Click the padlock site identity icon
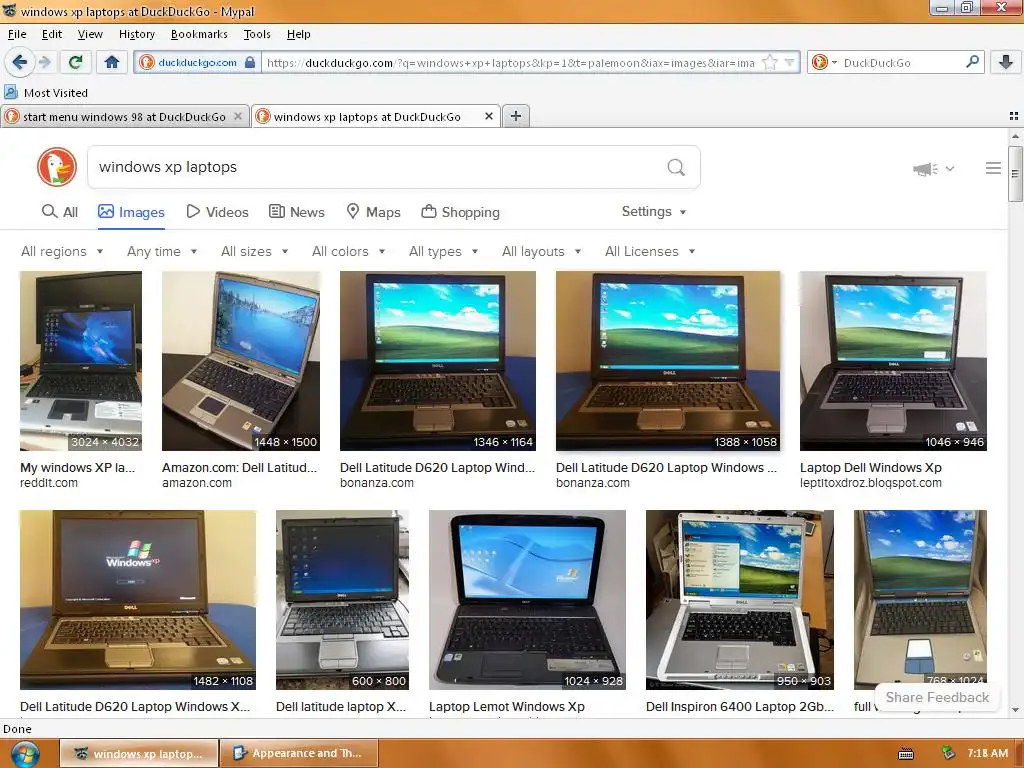 (249, 62)
